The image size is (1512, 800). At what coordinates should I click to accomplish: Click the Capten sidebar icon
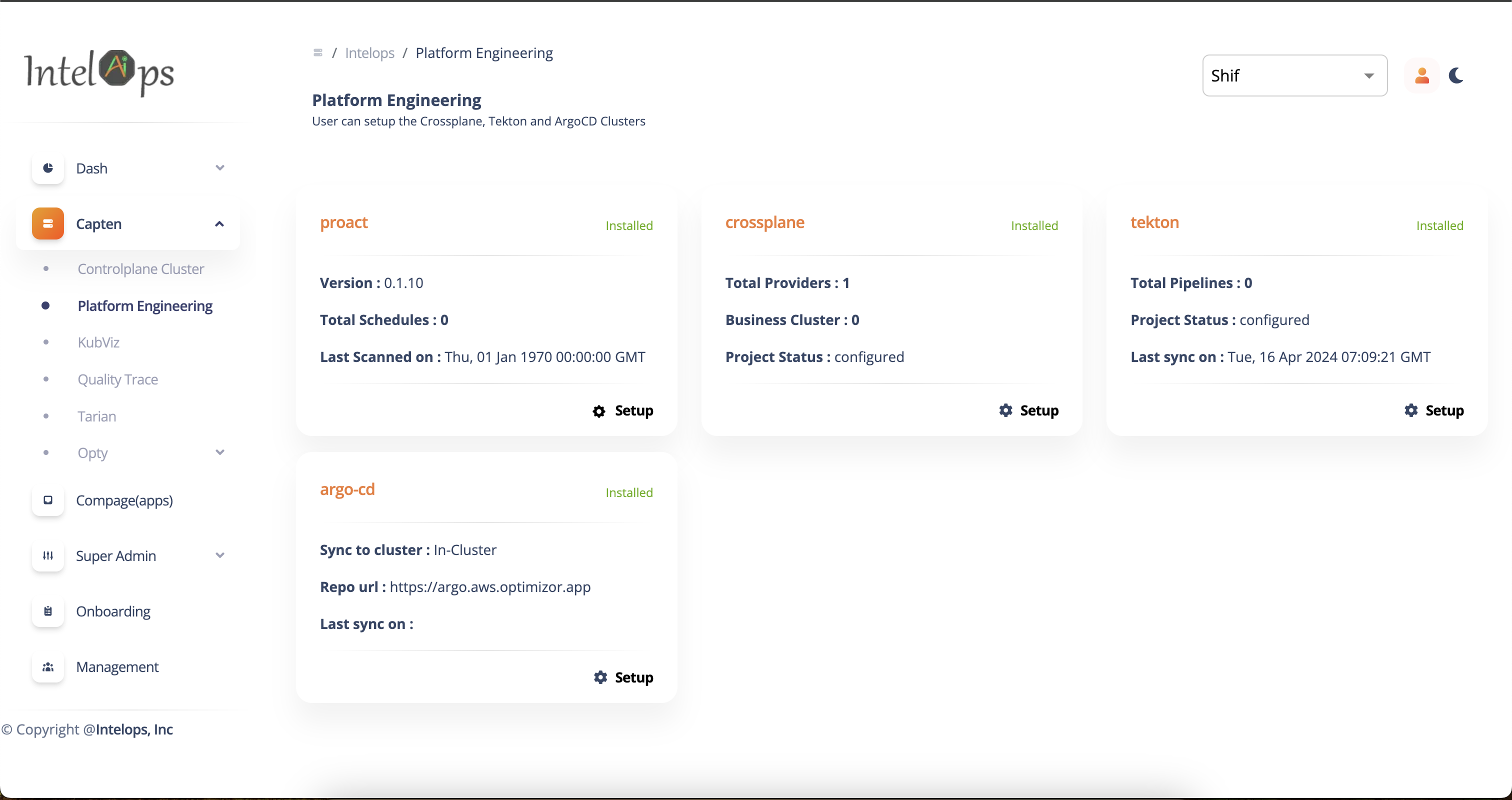pos(47,223)
